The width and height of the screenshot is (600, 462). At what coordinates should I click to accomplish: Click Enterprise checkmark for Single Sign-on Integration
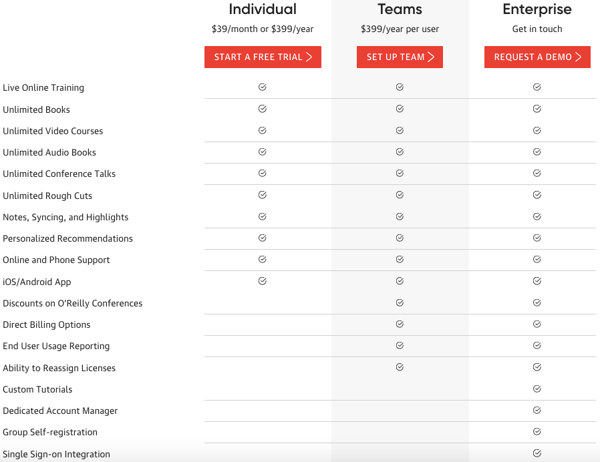pos(537,453)
